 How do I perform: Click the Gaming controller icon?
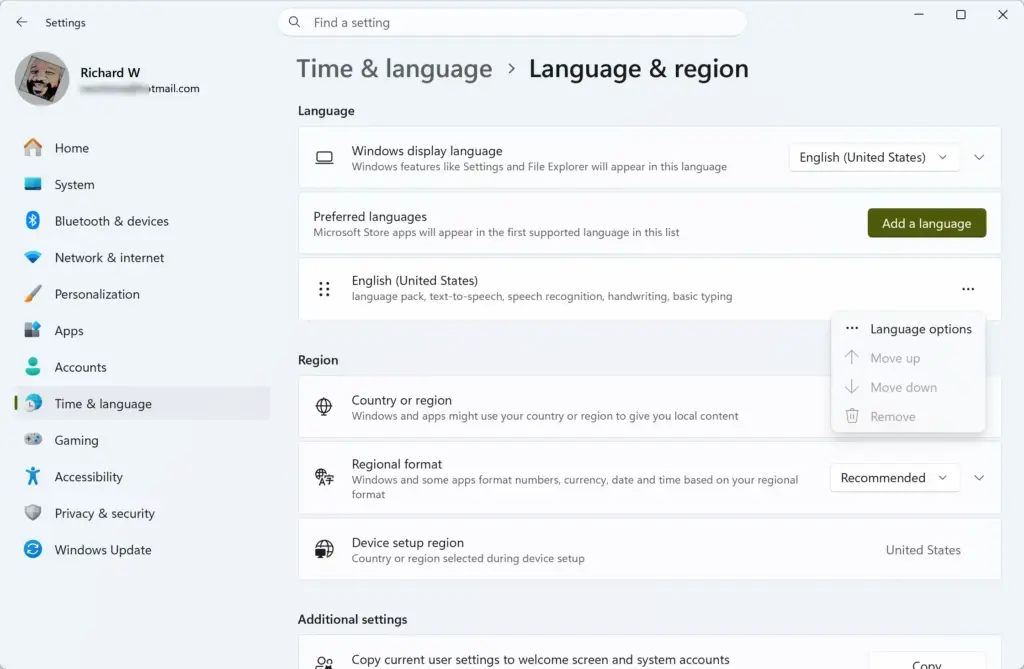tap(33, 440)
